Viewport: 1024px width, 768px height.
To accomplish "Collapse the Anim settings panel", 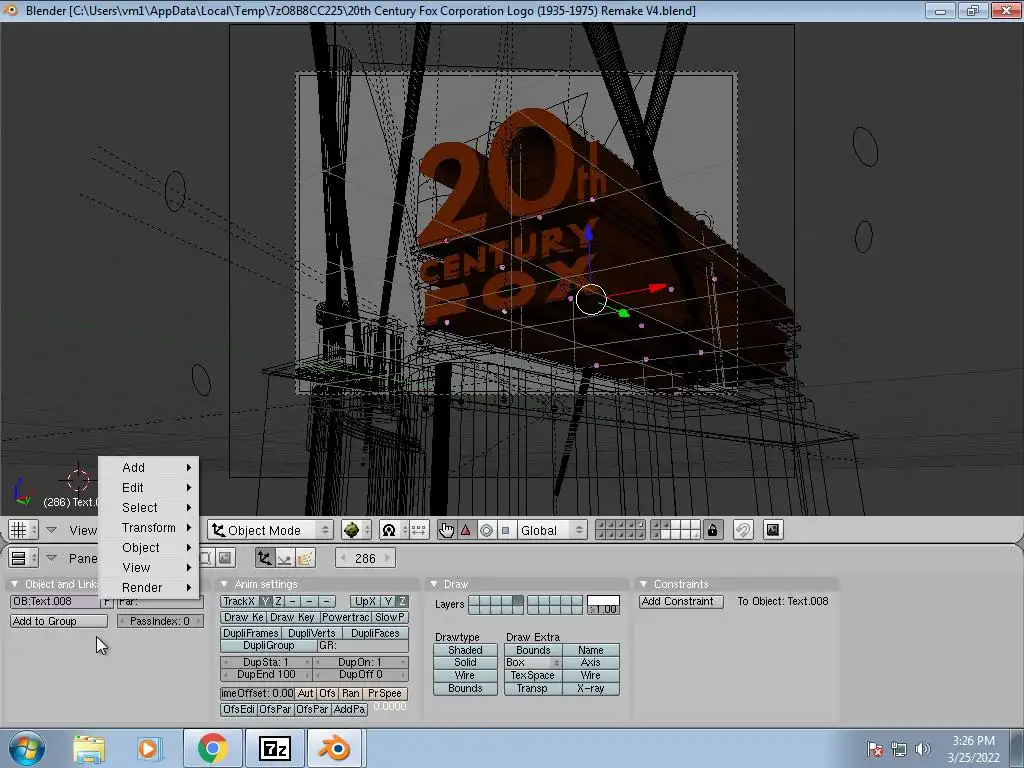I will click(x=224, y=584).
